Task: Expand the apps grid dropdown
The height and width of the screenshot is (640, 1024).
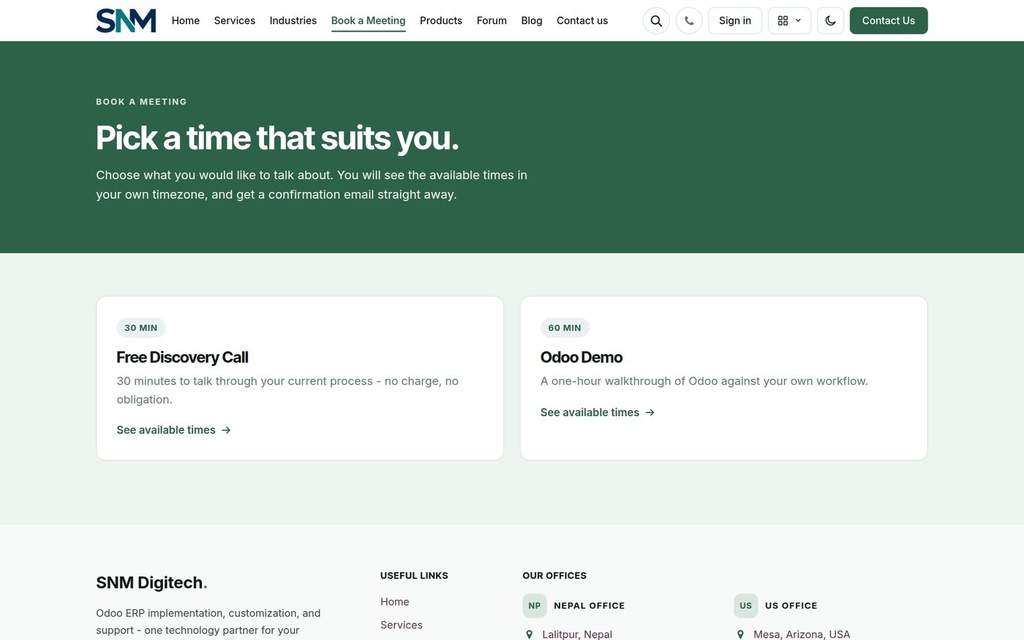Action: [x=790, y=21]
